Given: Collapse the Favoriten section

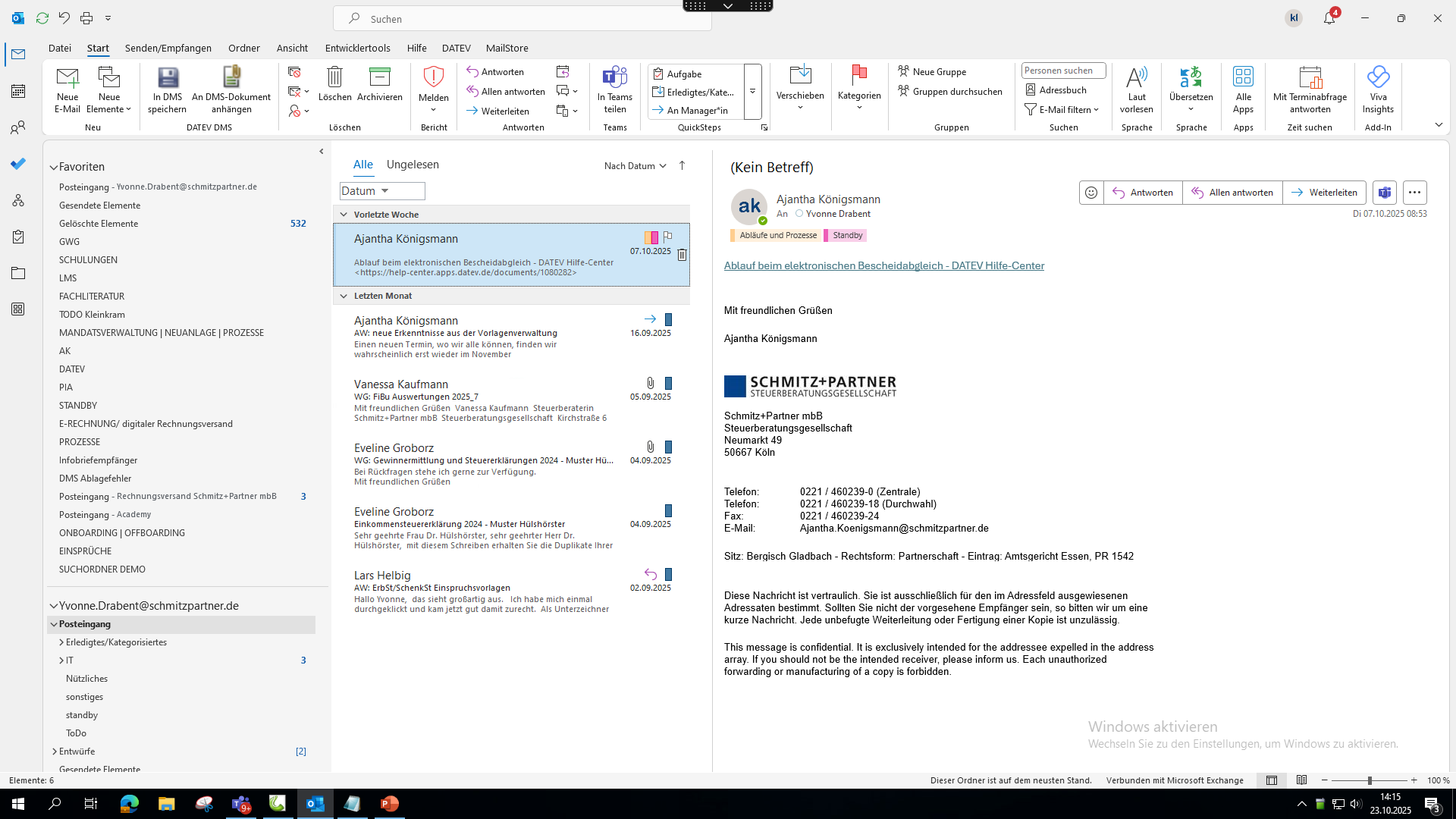Looking at the screenshot, I should (x=54, y=167).
